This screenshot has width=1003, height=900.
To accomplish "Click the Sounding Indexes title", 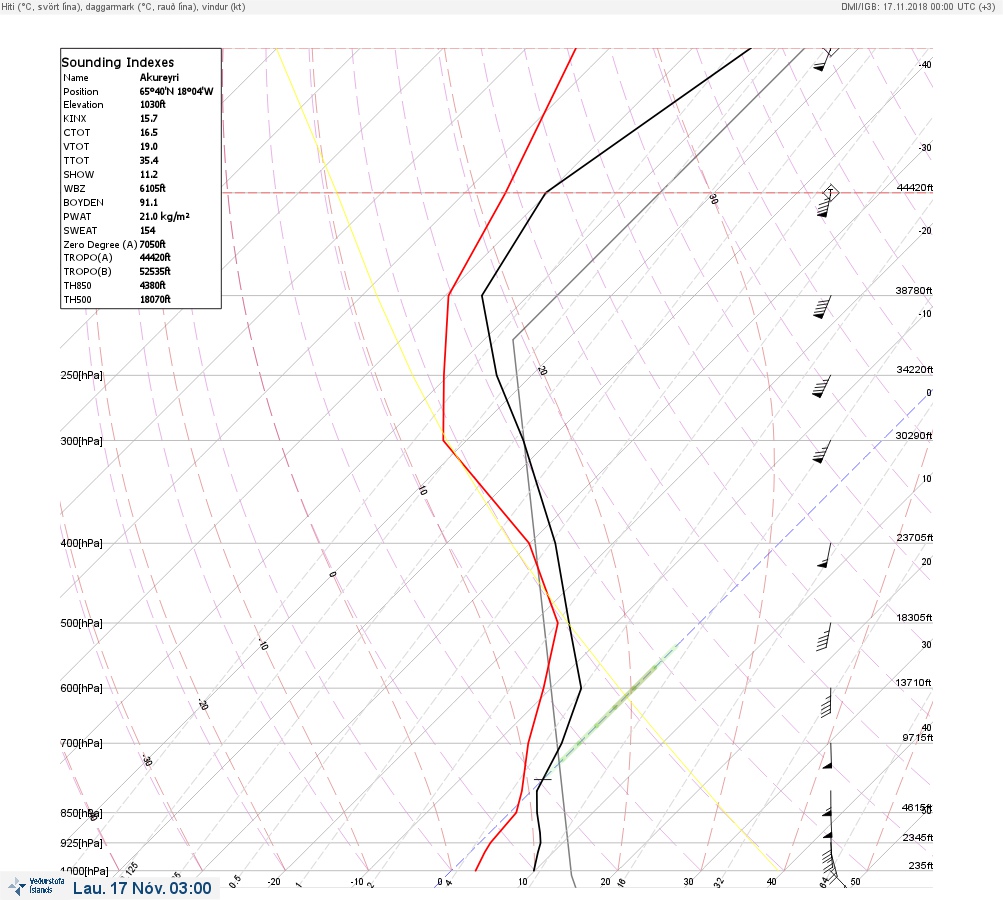I will 118,62.
